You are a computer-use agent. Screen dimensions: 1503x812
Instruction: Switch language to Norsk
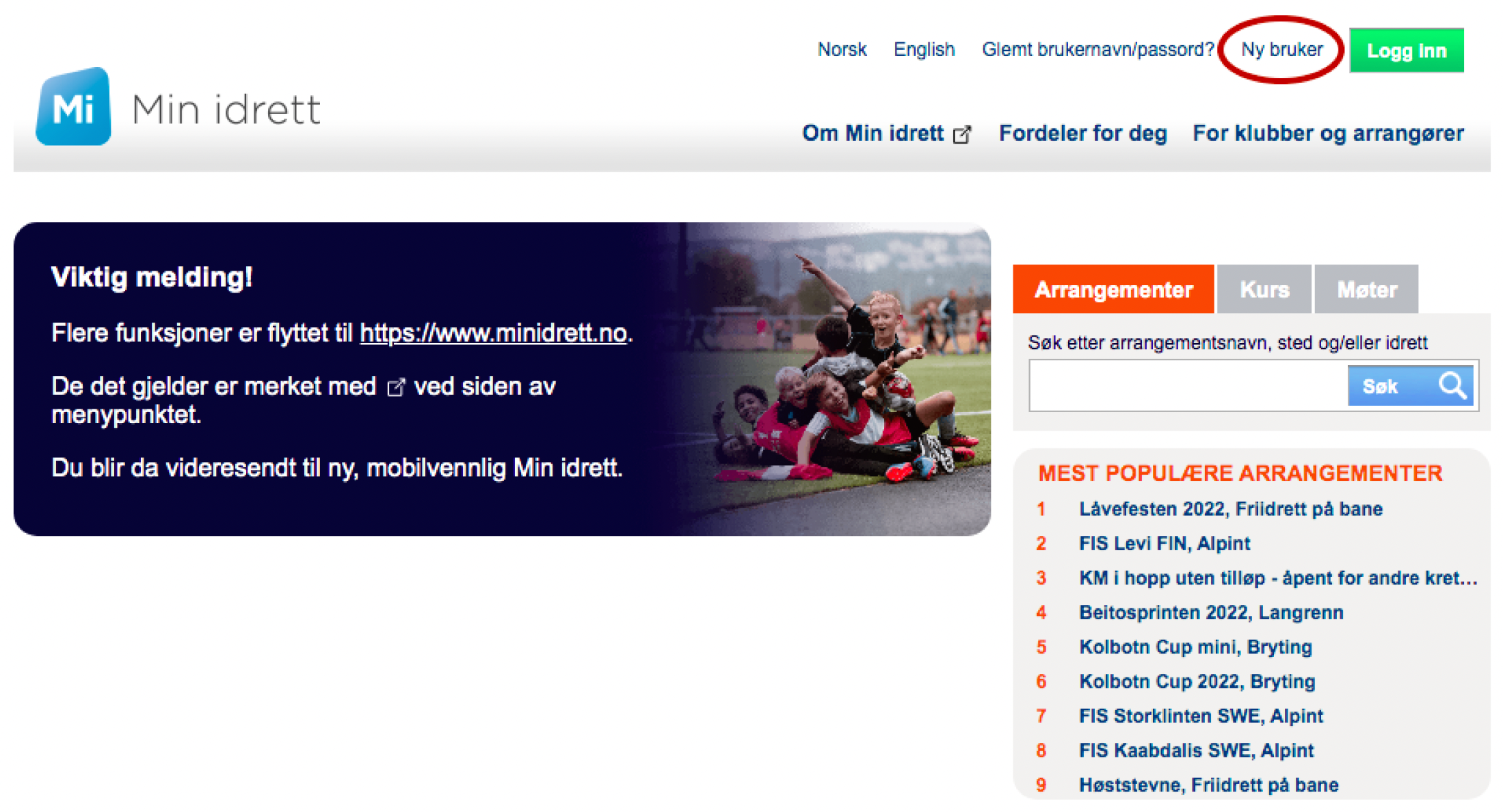coord(842,50)
